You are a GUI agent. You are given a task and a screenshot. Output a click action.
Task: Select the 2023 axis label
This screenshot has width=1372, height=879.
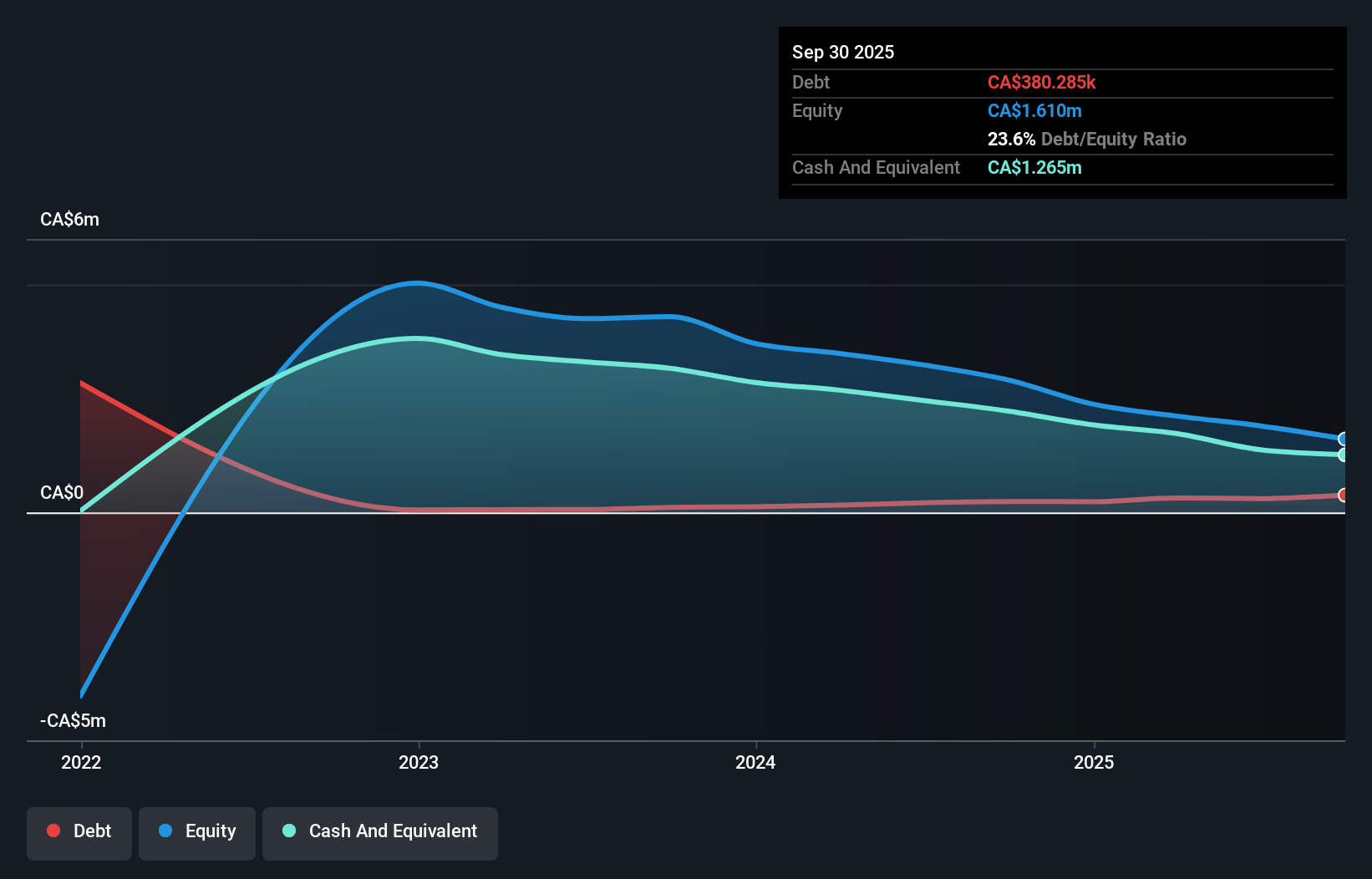419,762
